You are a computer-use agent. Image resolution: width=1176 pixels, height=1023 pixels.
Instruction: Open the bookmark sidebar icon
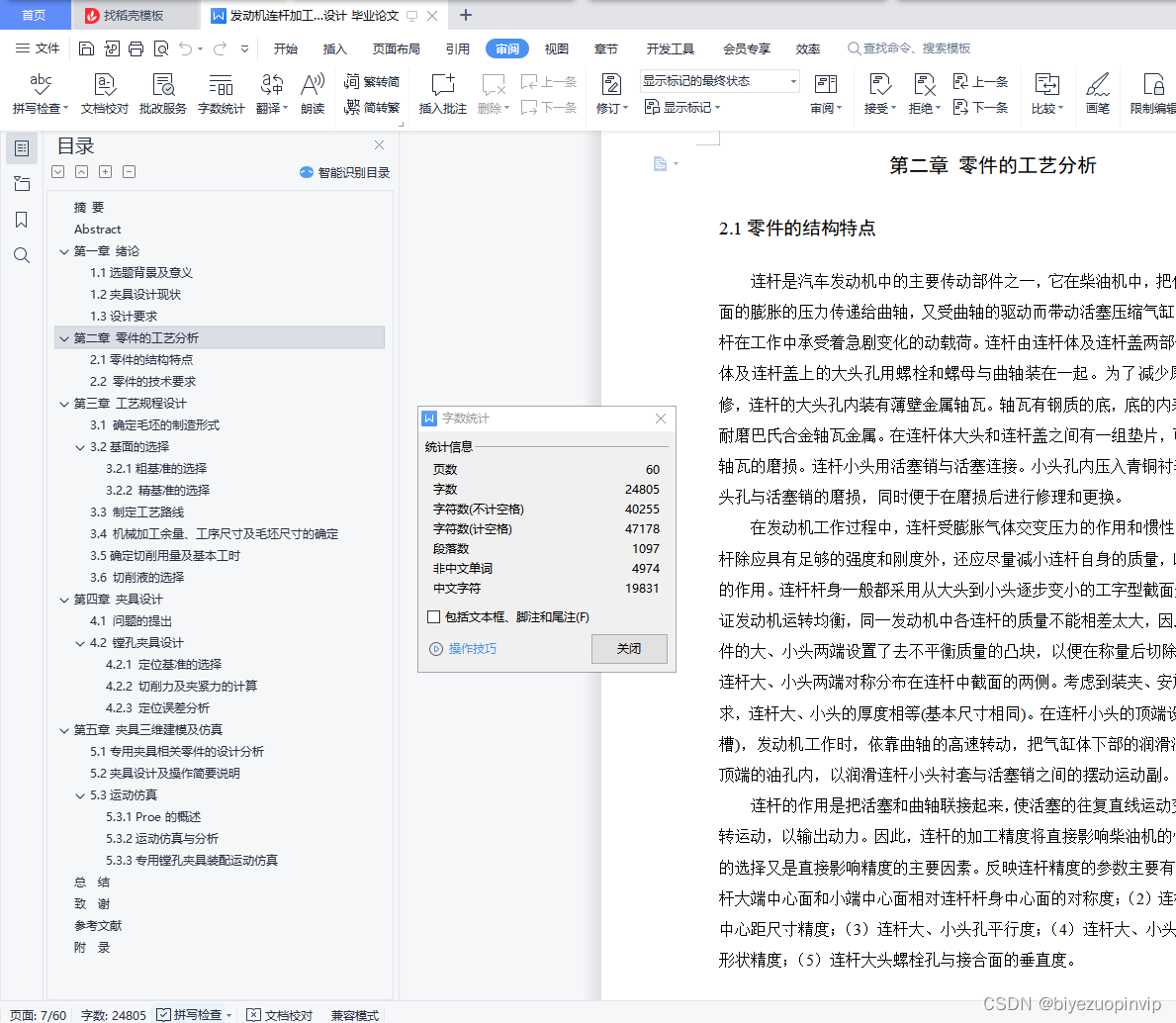[x=22, y=220]
